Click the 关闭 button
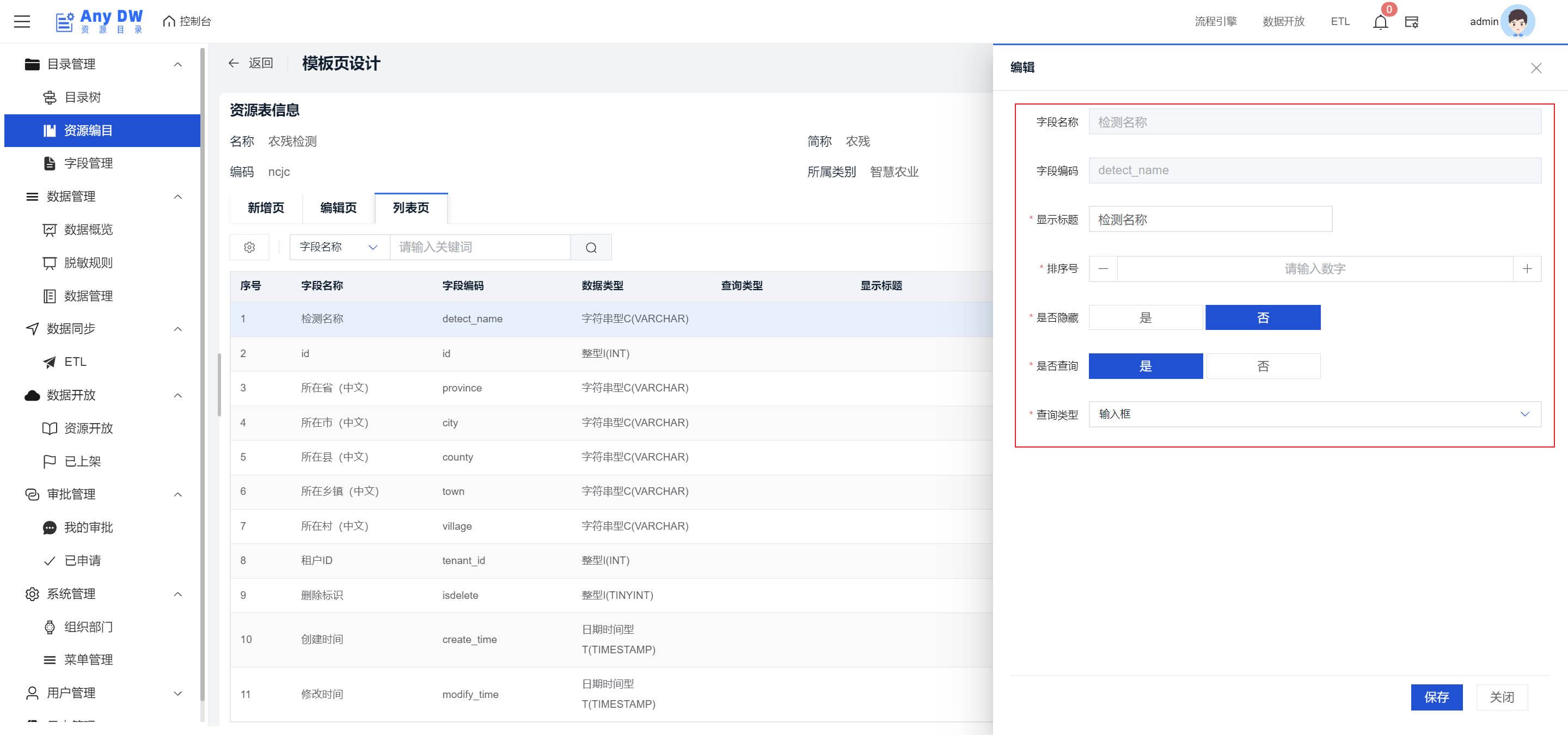This screenshot has width=1568, height=735. tap(1501, 697)
